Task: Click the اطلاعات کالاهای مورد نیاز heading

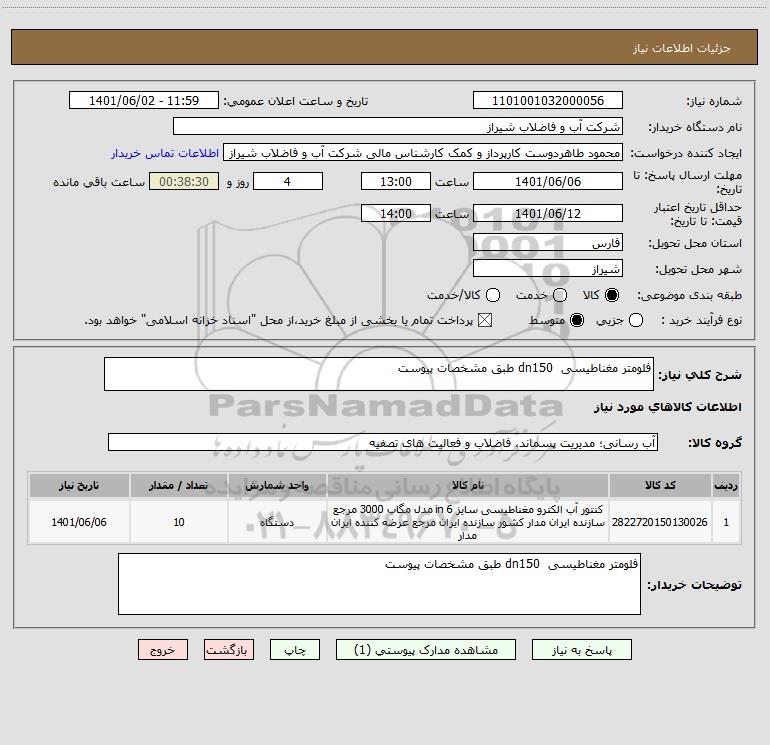Action: (668, 407)
